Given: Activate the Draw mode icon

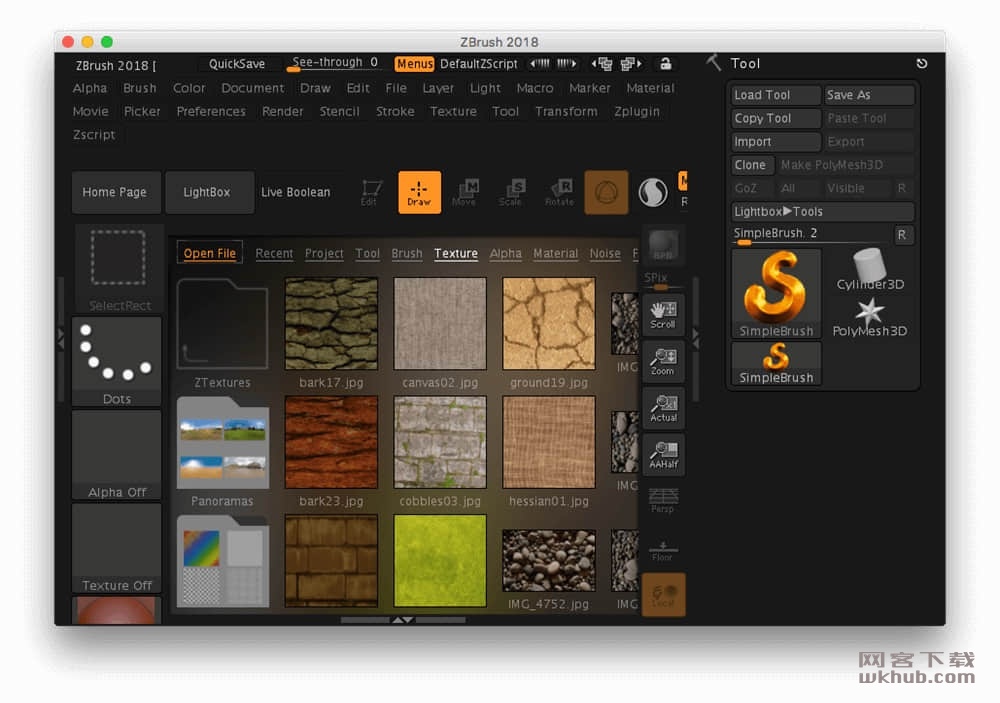Looking at the screenshot, I should coord(419,192).
